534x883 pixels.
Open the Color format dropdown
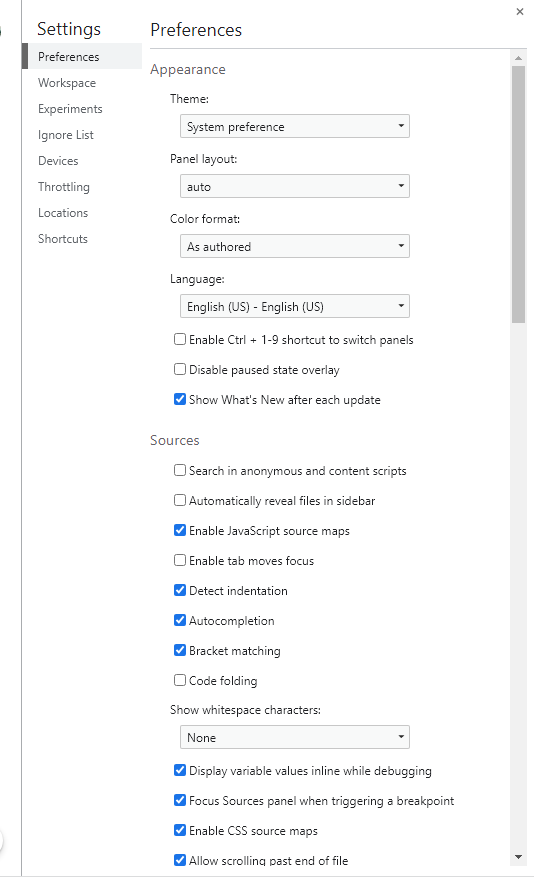pos(295,246)
